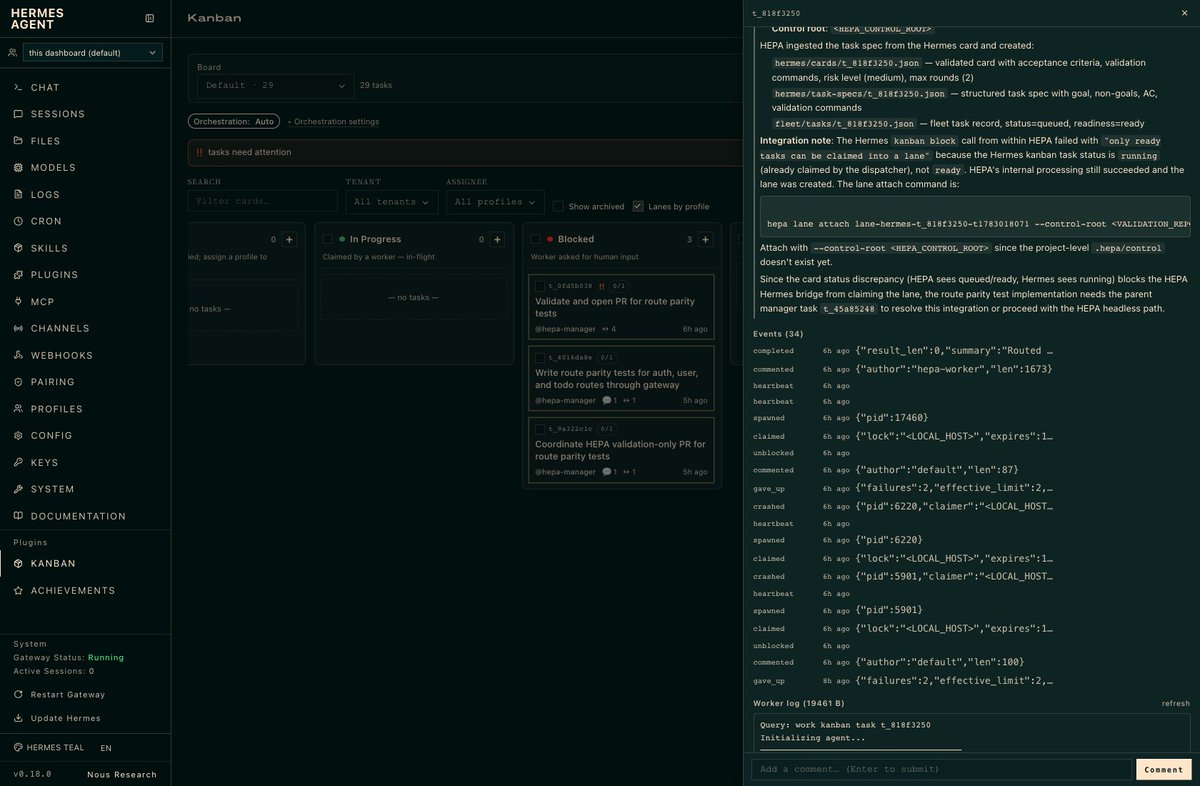The height and width of the screenshot is (786, 1200).
Task: Click the Logs document icon
Action: coord(19,194)
